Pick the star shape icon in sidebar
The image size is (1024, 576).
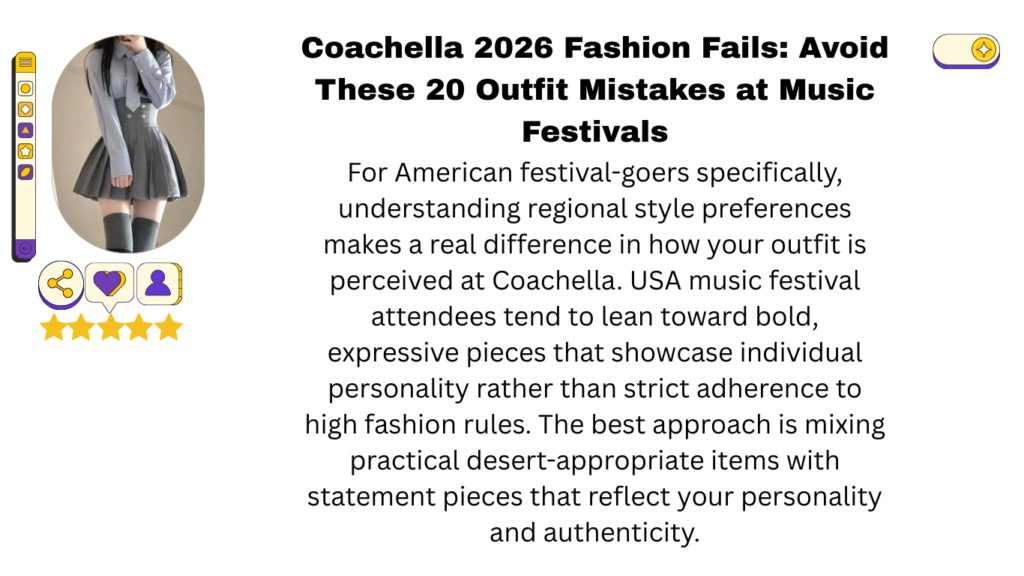[x=25, y=151]
